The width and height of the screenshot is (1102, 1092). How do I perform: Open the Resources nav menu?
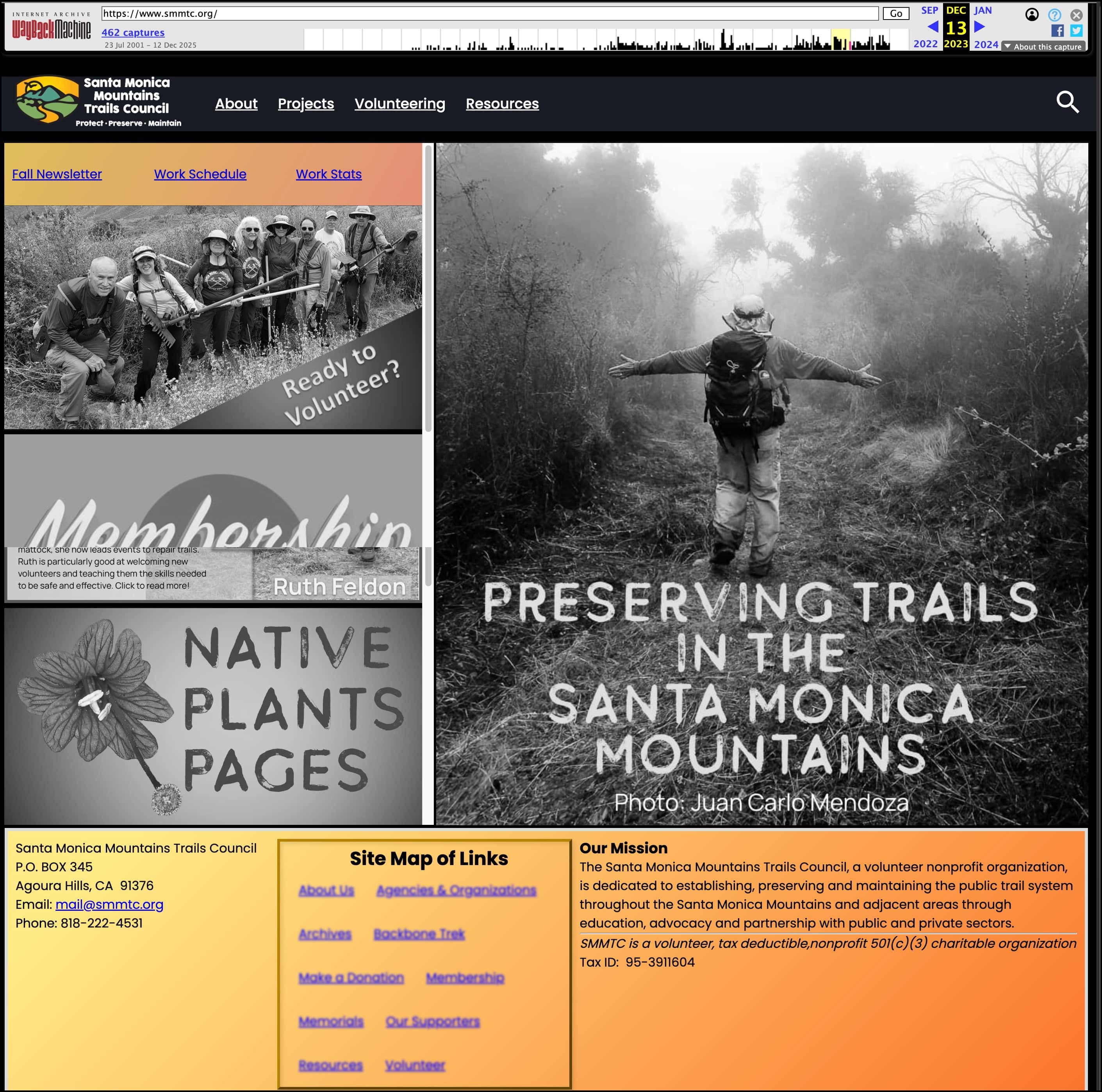(x=502, y=104)
